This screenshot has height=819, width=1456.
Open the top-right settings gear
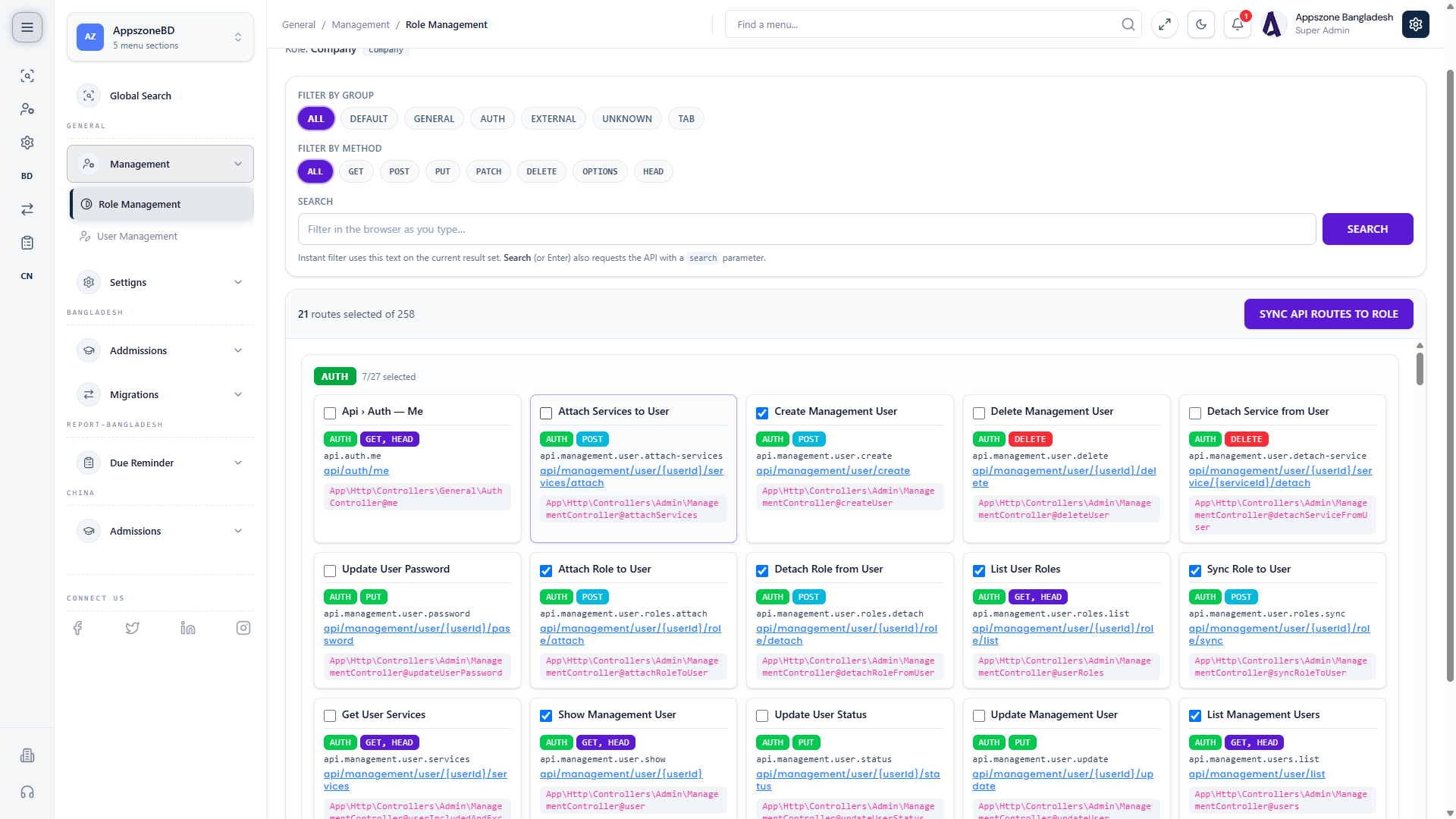point(1416,24)
